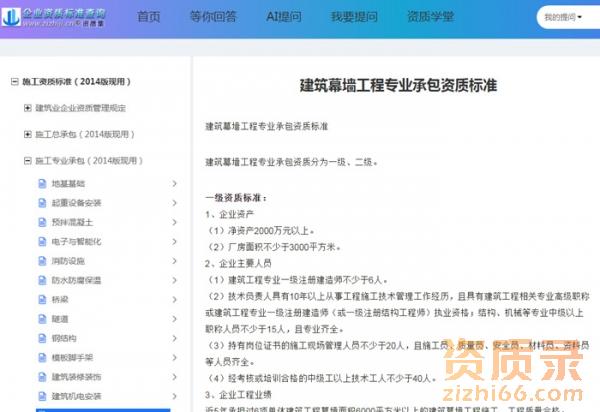Select the 消防设施 document icon
This screenshot has height=412, width=600.
click(x=42, y=261)
